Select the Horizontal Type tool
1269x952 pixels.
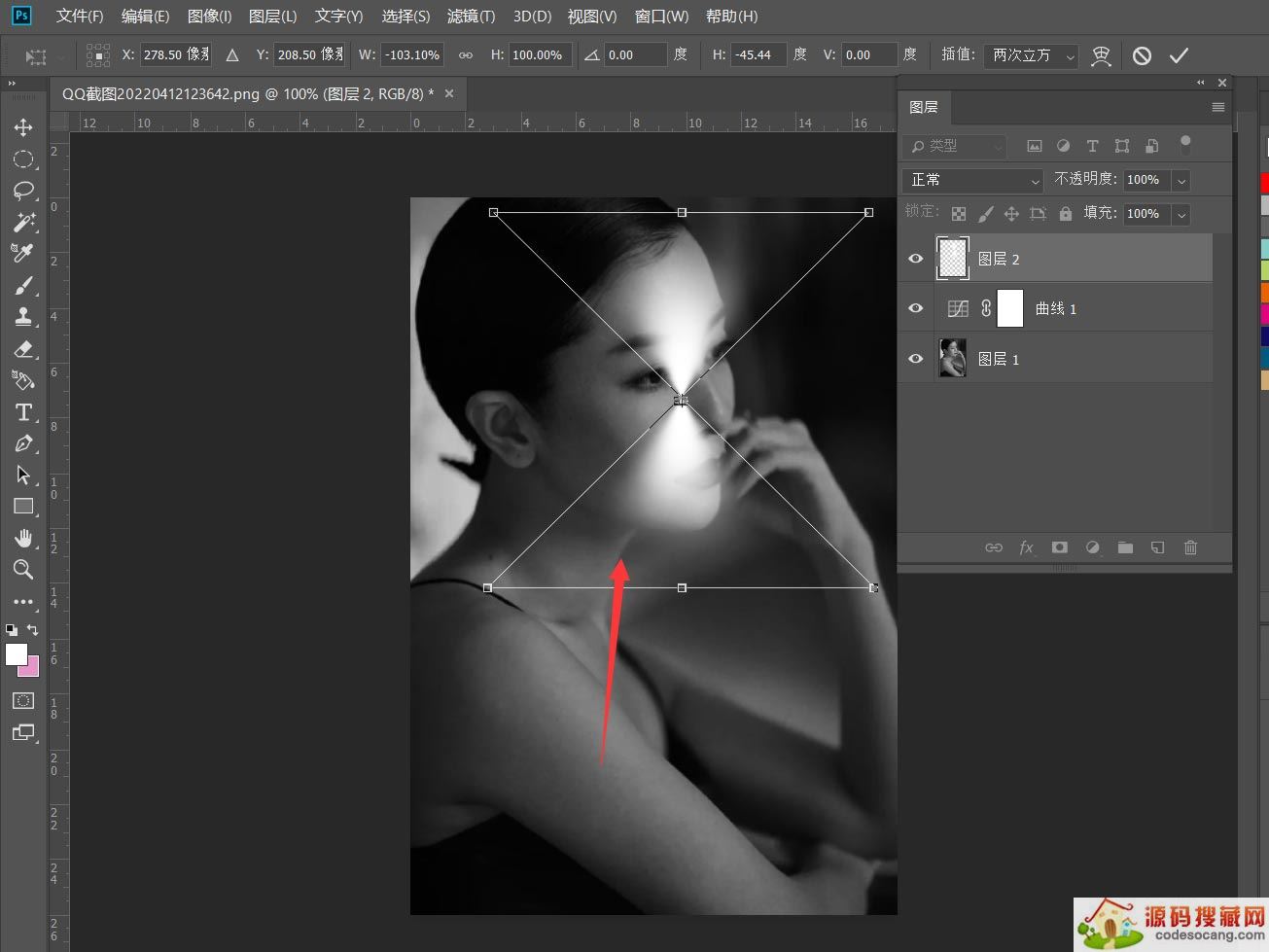tap(23, 412)
